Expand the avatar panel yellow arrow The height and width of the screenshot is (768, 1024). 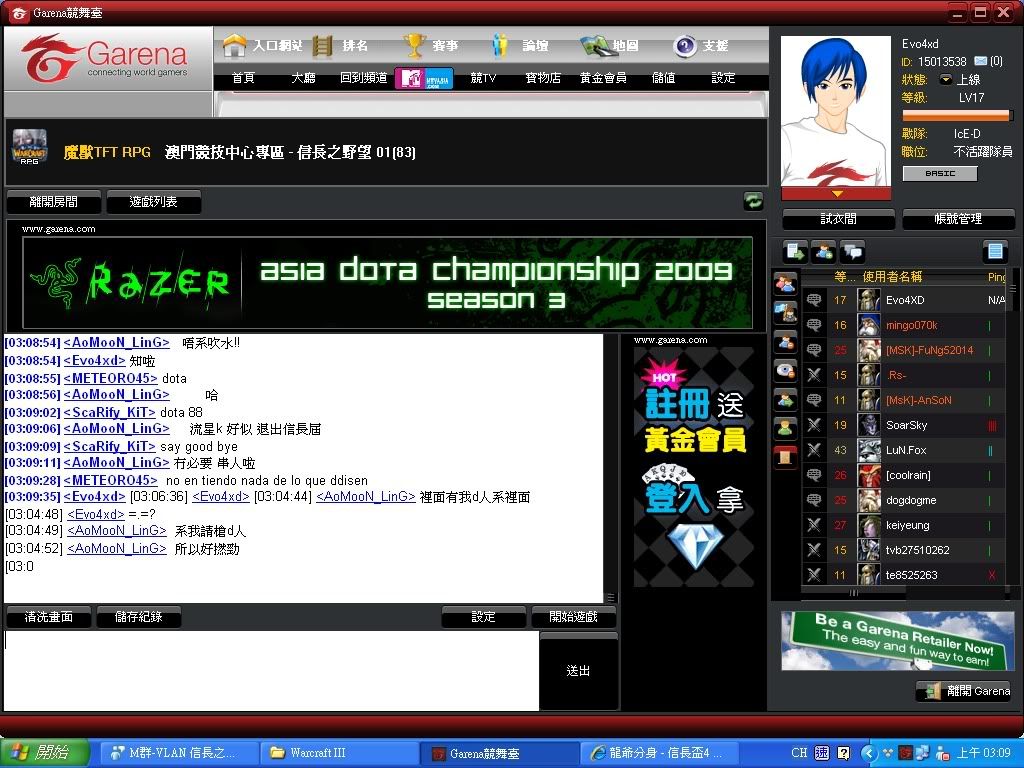coord(837,194)
